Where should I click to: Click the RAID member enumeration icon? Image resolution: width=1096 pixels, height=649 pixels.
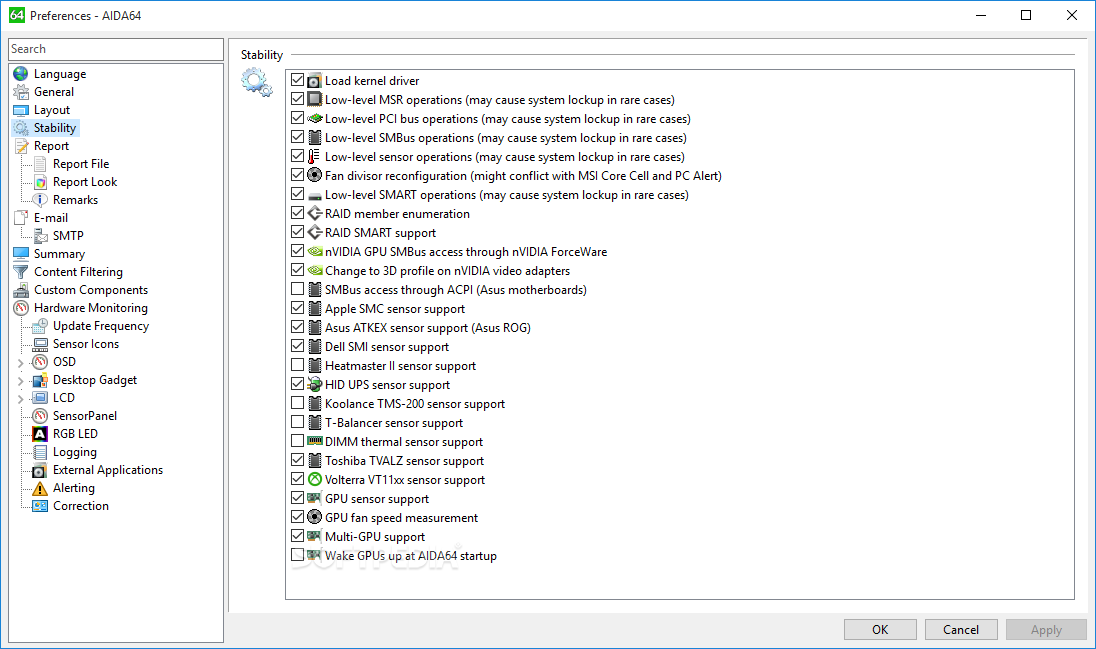(315, 213)
